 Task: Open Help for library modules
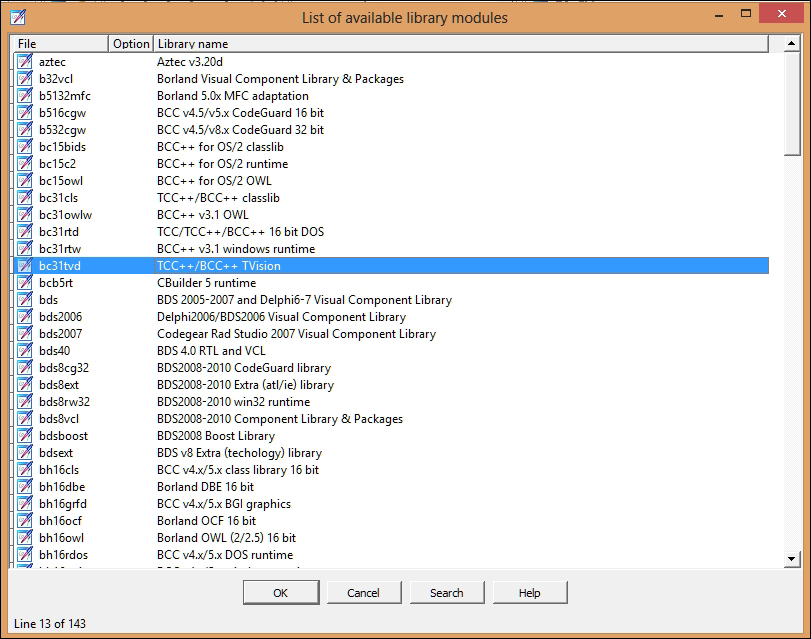click(x=530, y=592)
